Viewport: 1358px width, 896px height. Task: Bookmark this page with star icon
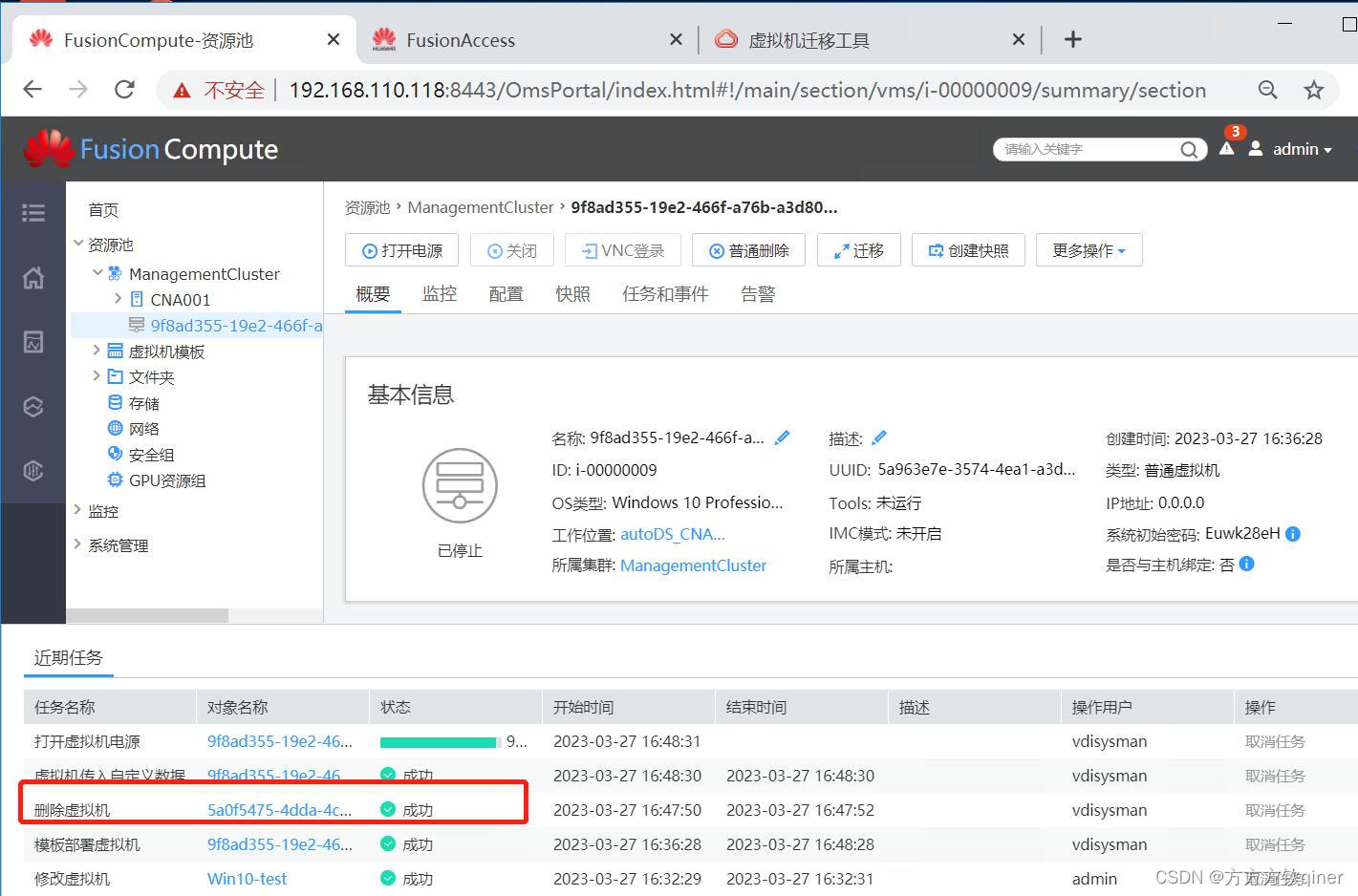(1314, 90)
